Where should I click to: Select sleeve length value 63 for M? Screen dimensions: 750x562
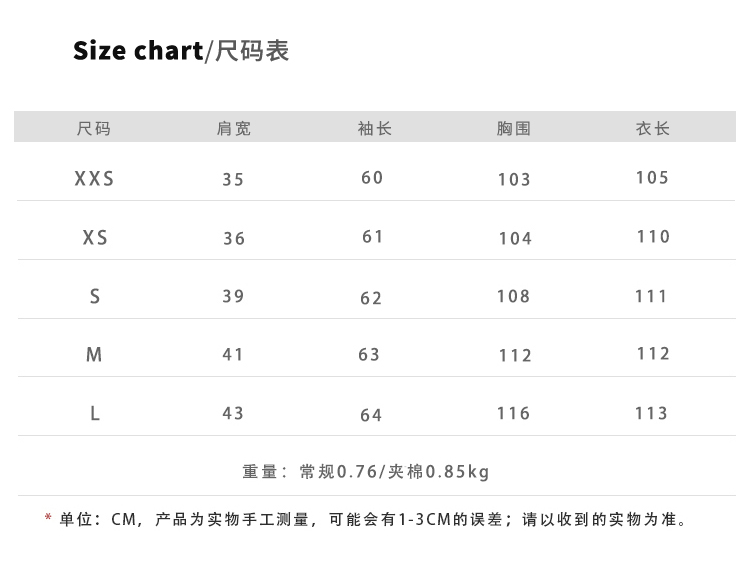point(370,354)
